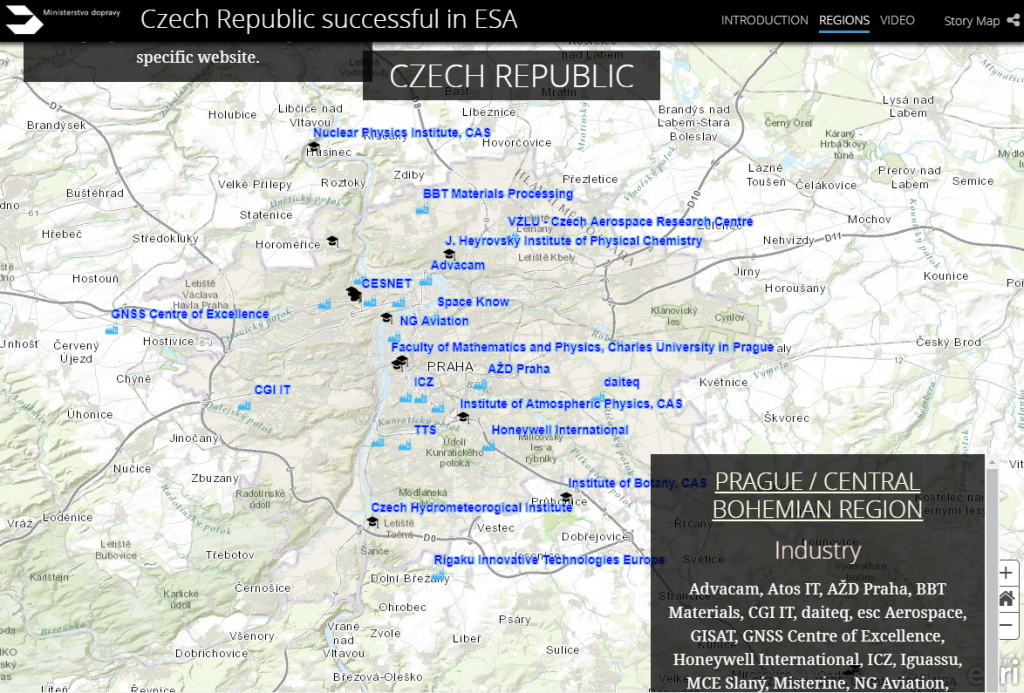This screenshot has width=1024, height=693.
Task: Switch to the REGIONS tab
Action: [x=844, y=20]
